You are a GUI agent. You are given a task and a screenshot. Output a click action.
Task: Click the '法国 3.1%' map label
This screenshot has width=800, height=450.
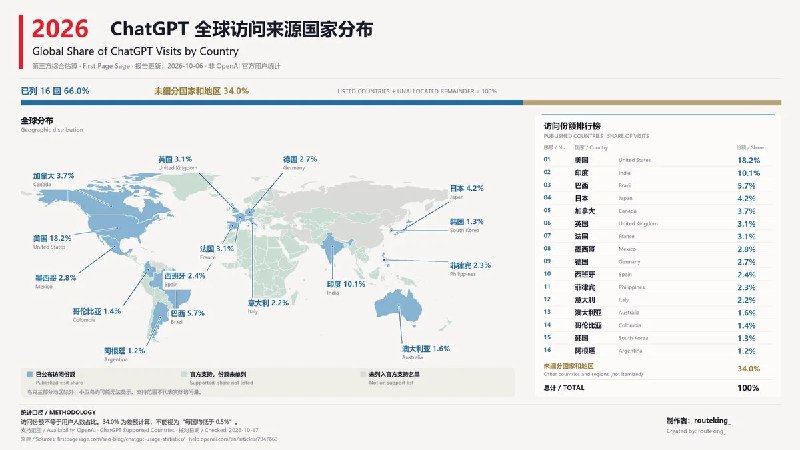217,248
